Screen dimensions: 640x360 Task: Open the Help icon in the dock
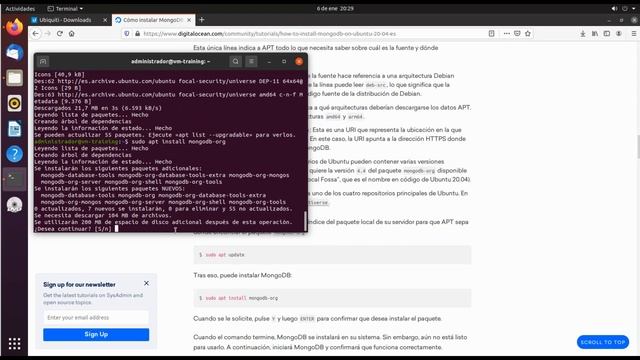point(14,154)
